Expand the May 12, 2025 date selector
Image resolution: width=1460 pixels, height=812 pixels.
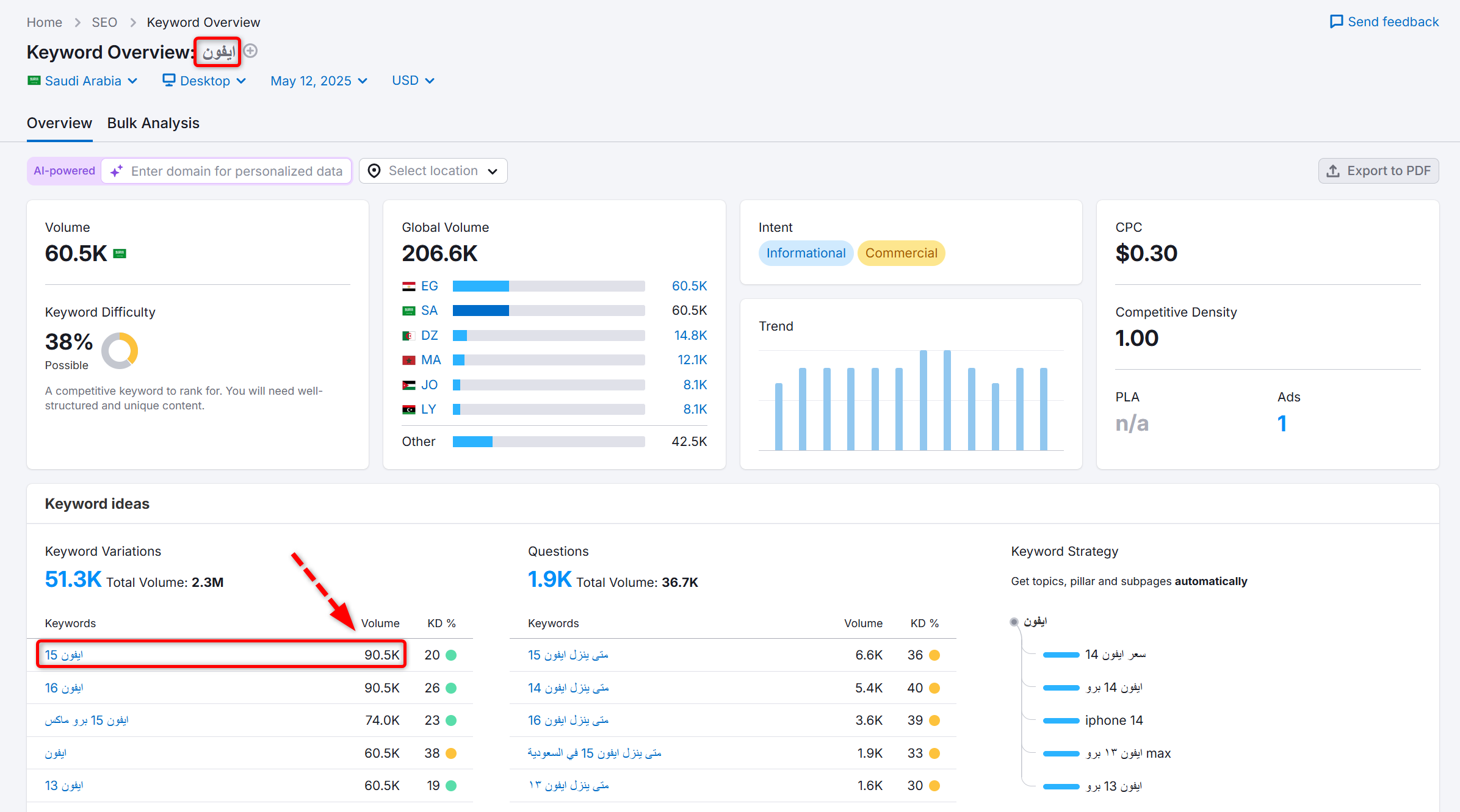click(x=319, y=81)
